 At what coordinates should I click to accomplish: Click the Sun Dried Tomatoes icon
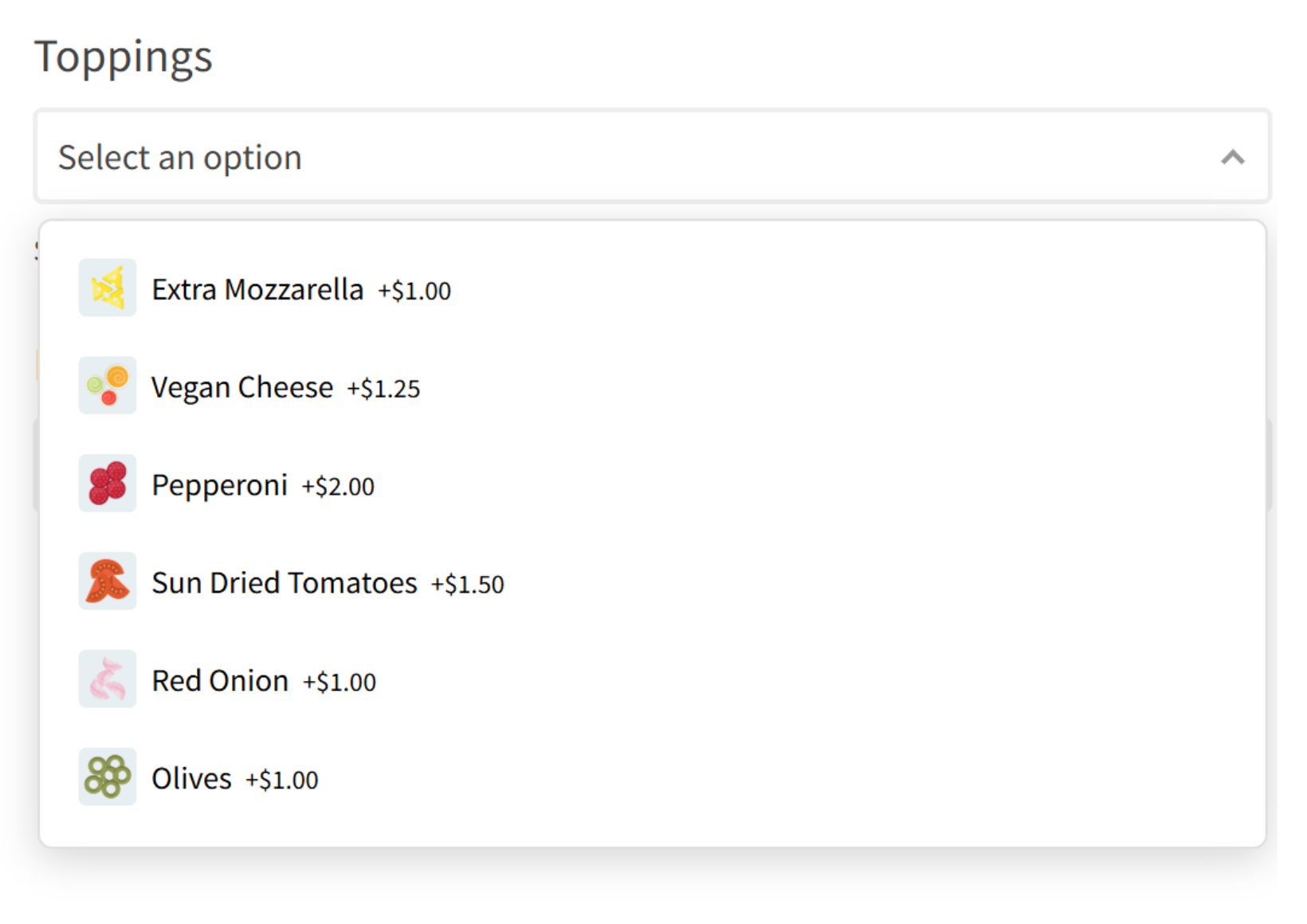pyautogui.click(x=108, y=581)
